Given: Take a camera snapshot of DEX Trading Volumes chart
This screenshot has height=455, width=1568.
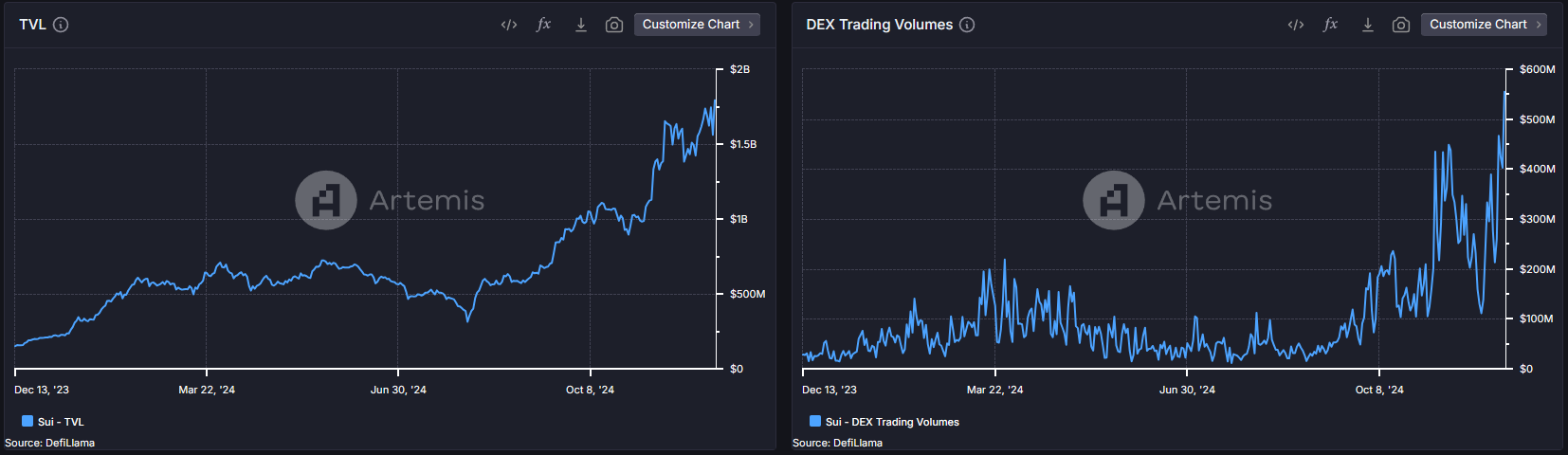Looking at the screenshot, I should pos(1401,25).
